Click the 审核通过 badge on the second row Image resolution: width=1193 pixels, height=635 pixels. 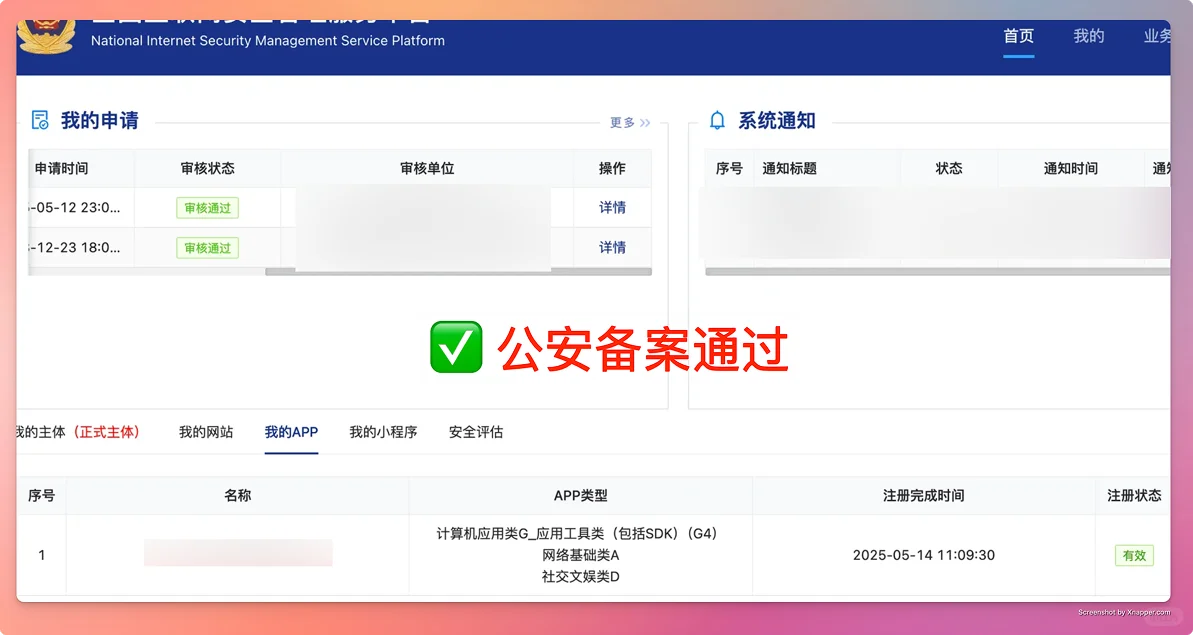207,247
